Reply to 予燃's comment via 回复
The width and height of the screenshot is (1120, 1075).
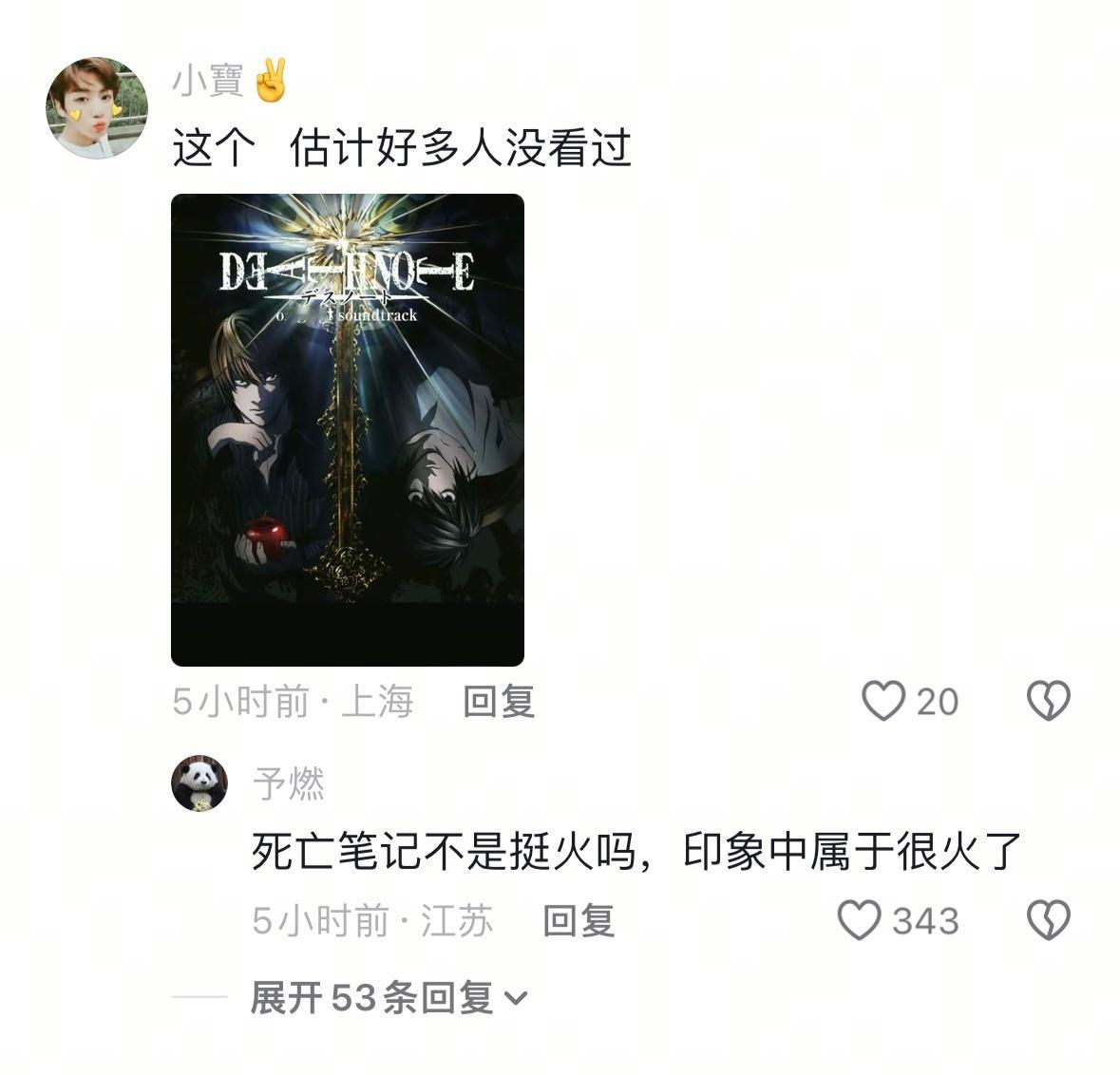pyautogui.click(x=579, y=920)
